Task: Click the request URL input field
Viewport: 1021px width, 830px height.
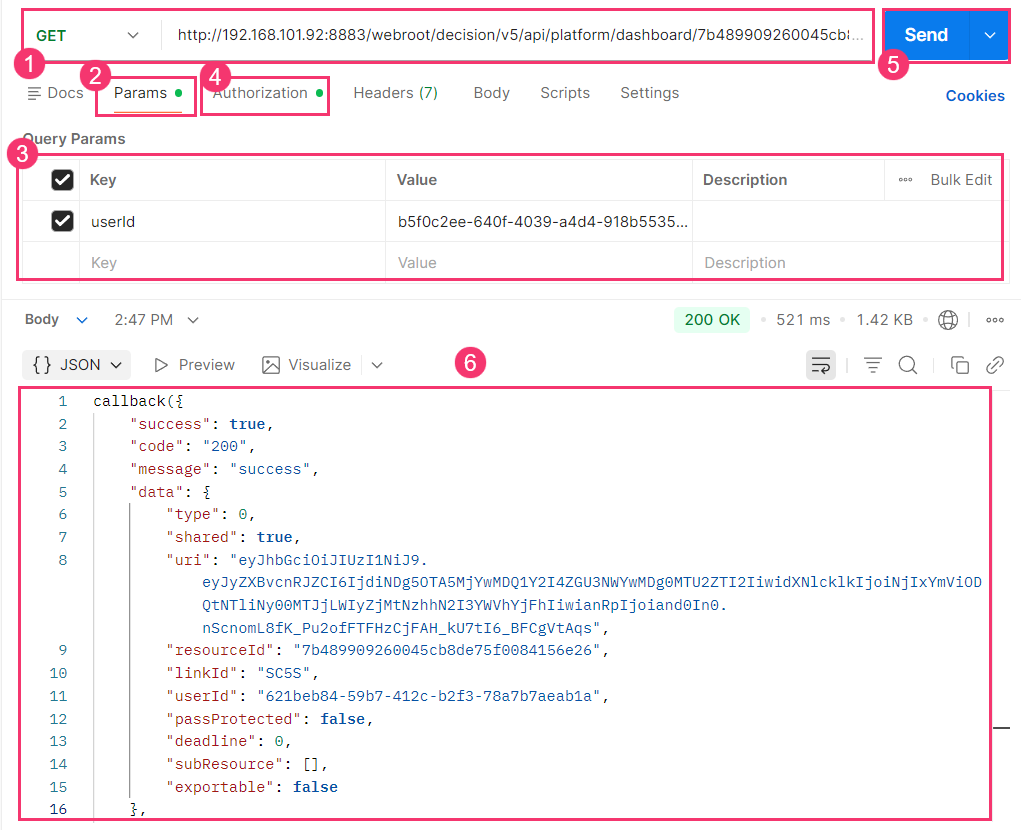Action: [x=520, y=35]
